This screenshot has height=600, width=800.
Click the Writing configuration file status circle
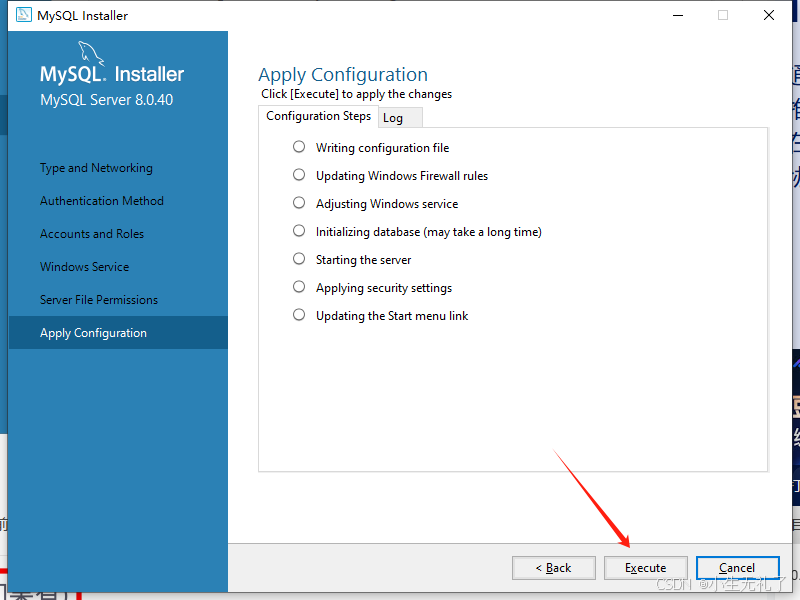(299, 147)
